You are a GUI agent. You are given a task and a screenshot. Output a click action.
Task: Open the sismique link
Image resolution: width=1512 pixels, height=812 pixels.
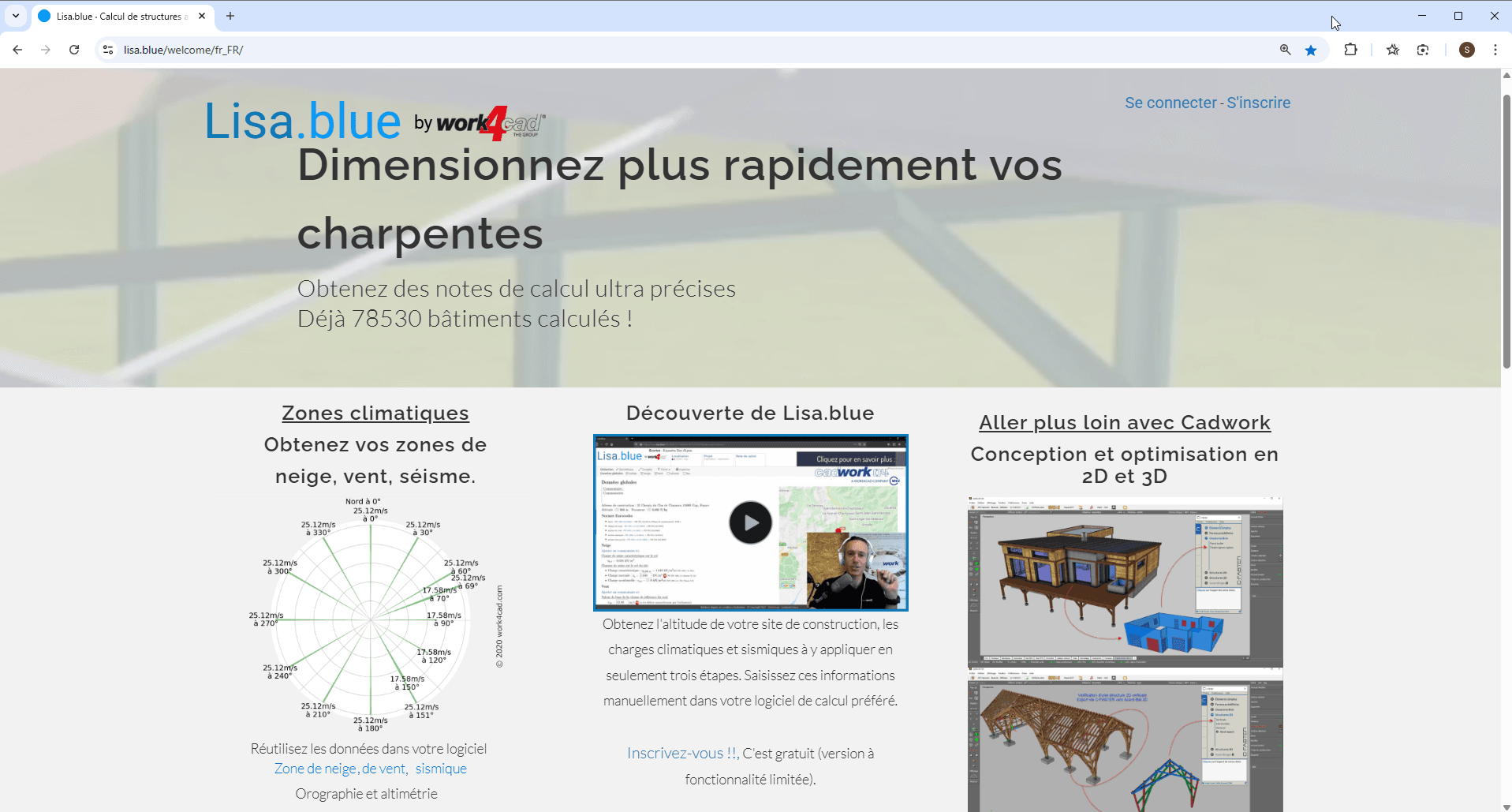coord(441,769)
